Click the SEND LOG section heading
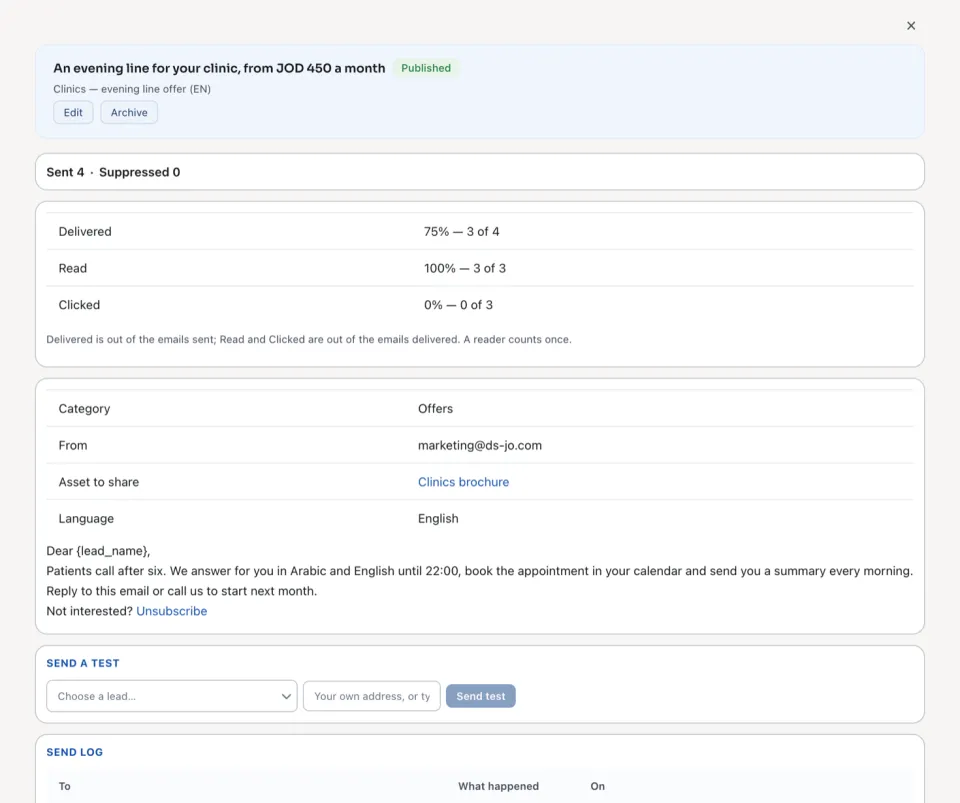The image size is (960, 803). pyautogui.click(x=75, y=752)
